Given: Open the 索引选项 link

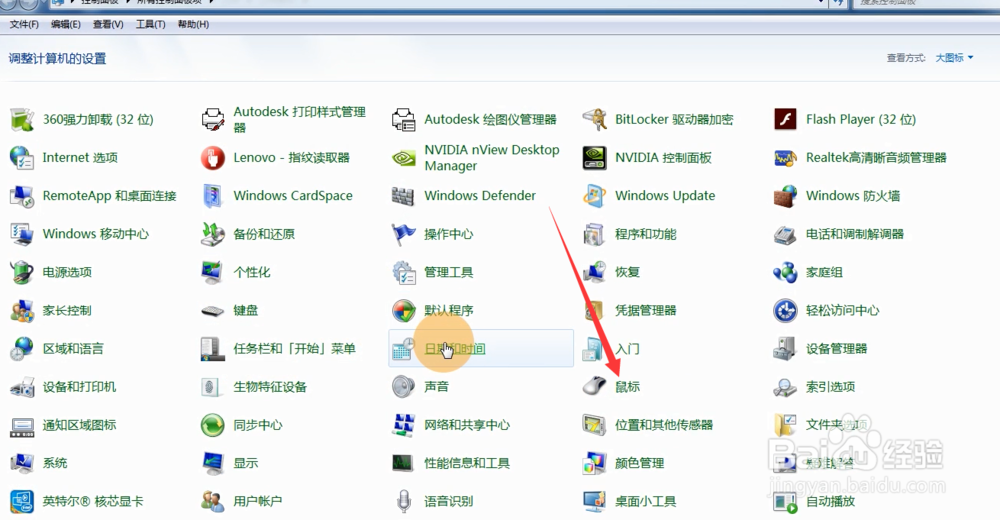Looking at the screenshot, I should tap(830, 387).
